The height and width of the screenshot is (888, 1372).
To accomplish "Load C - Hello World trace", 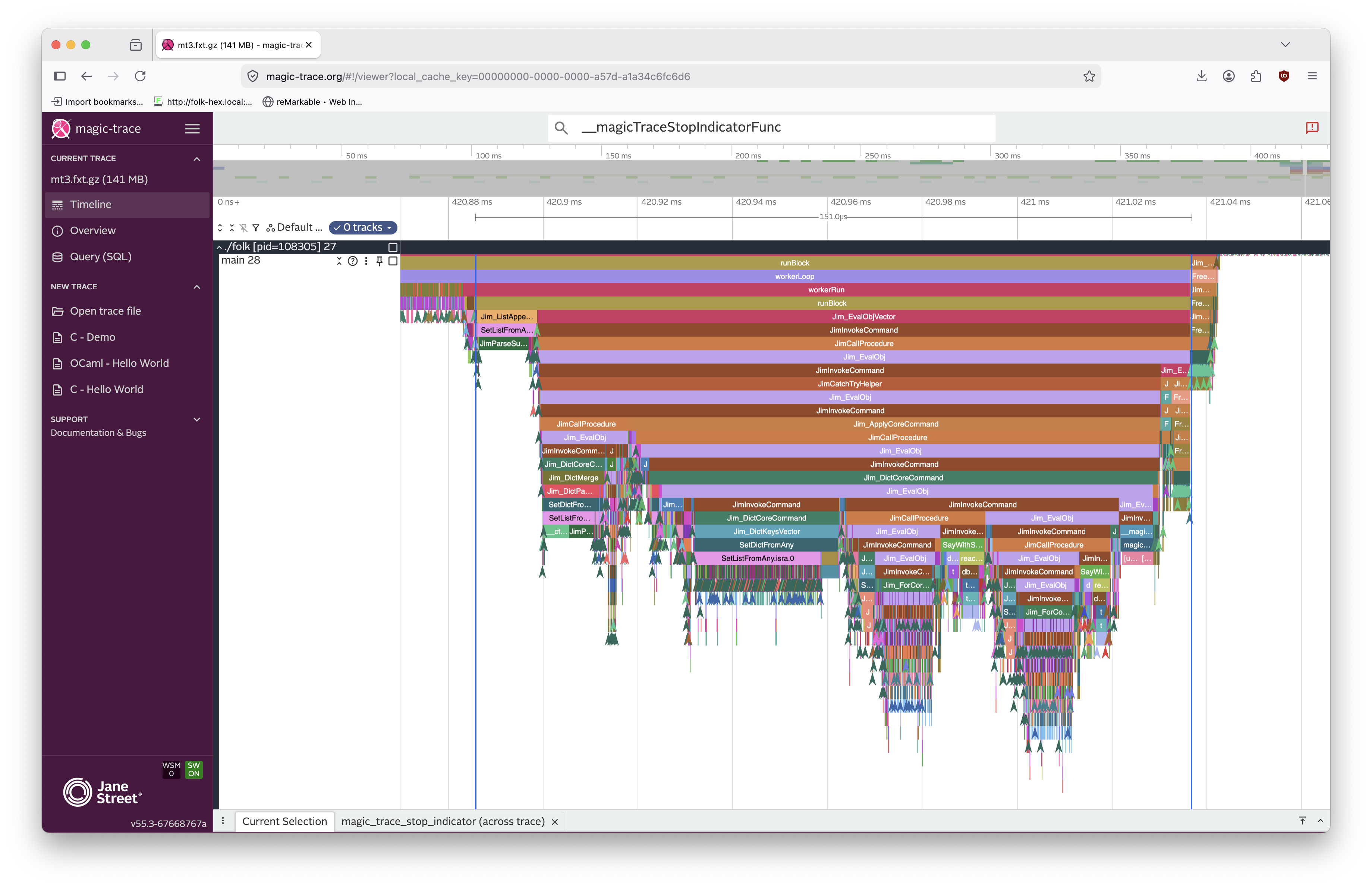I will point(127,390).
